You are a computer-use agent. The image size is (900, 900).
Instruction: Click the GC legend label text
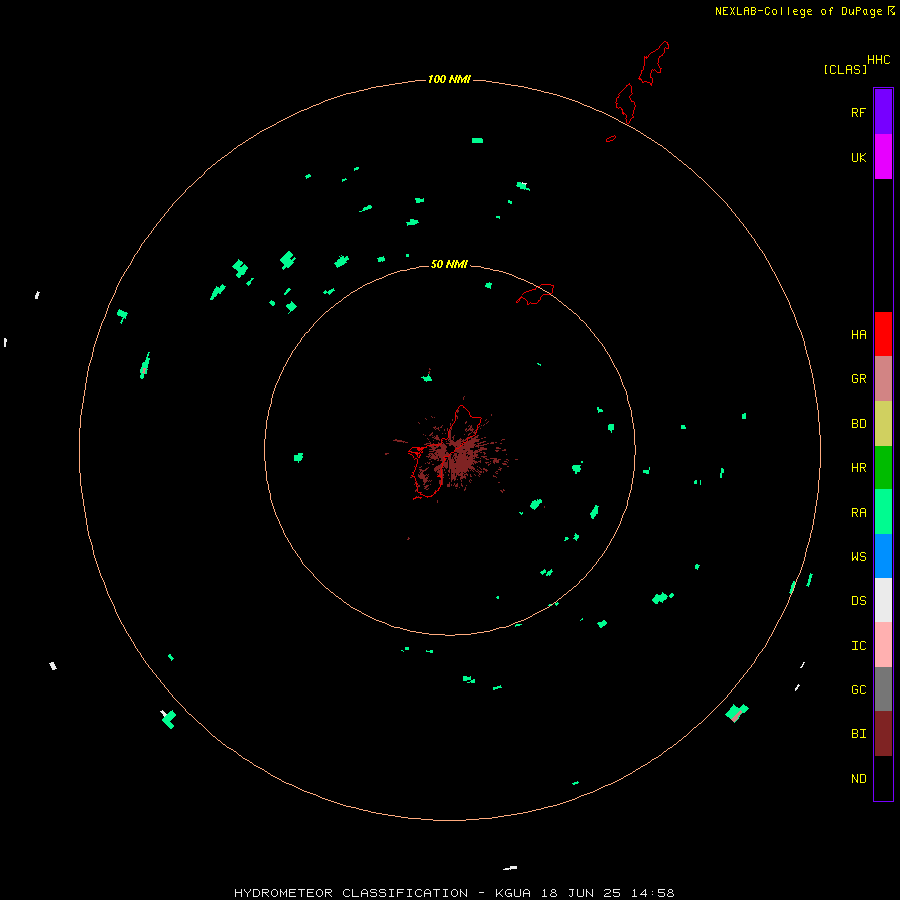858,689
